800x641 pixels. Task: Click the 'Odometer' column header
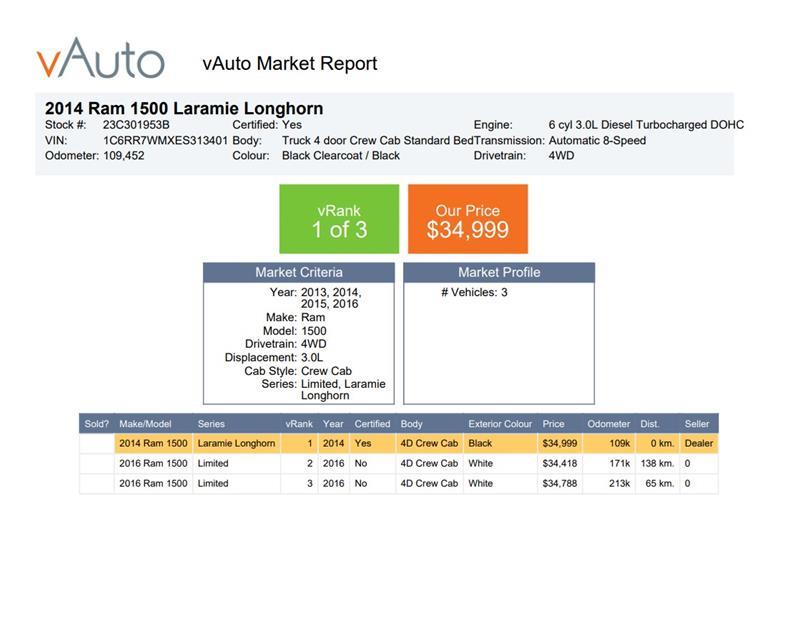tap(609, 424)
